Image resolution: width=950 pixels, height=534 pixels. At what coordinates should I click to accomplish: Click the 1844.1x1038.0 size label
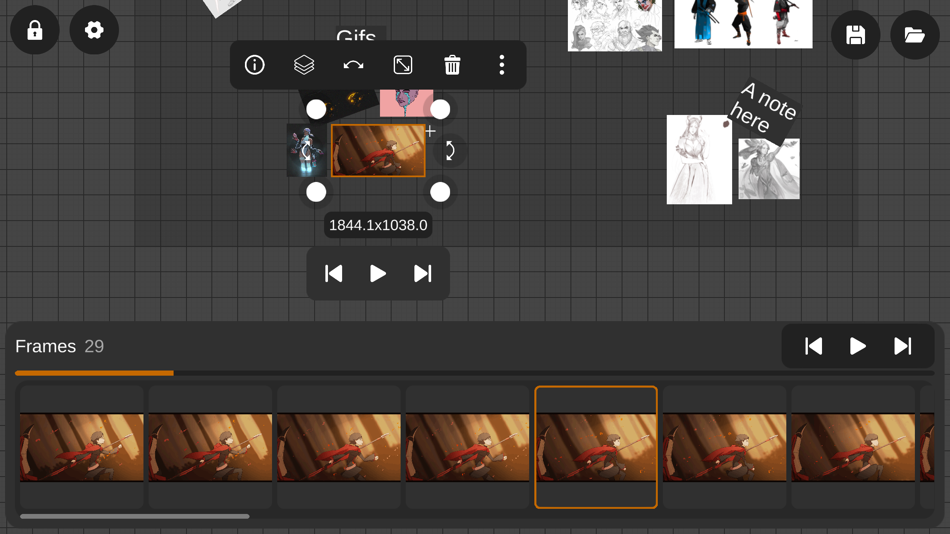click(378, 225)
